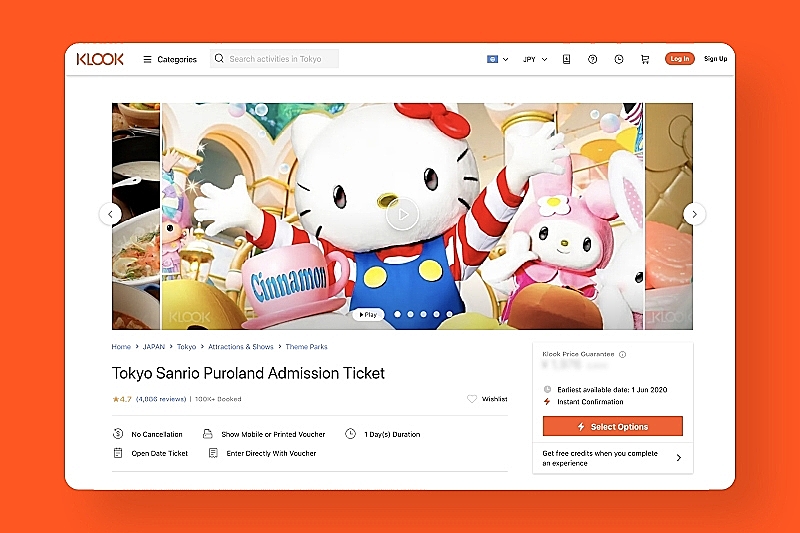The height and width of the screenshot is (533, 800).
Task: Open the right partially shown carousel photo
Action: (669, 216)
